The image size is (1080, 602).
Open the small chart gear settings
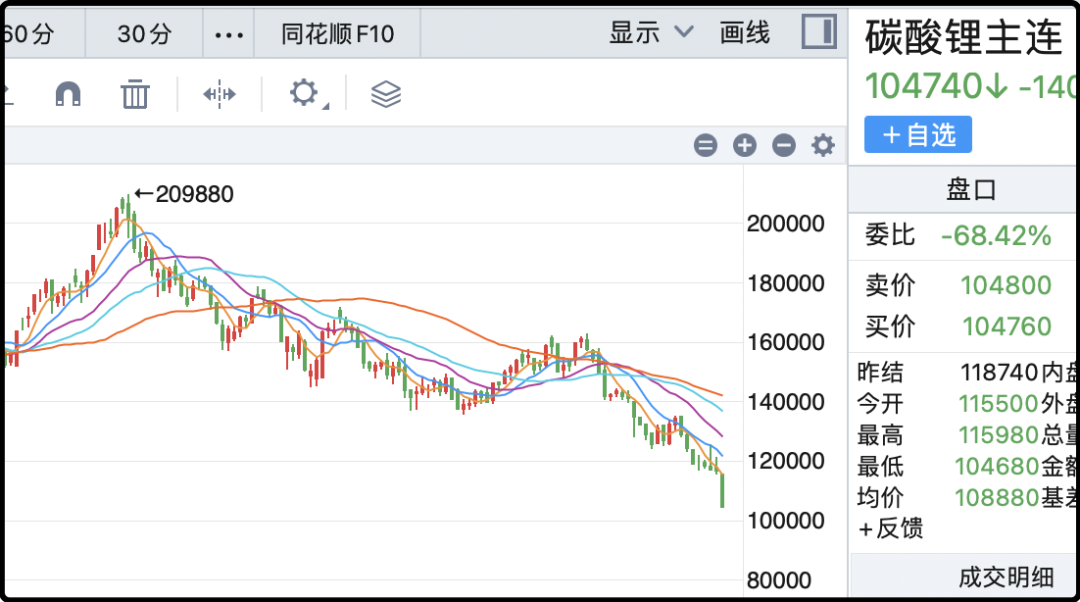[823, 145]
